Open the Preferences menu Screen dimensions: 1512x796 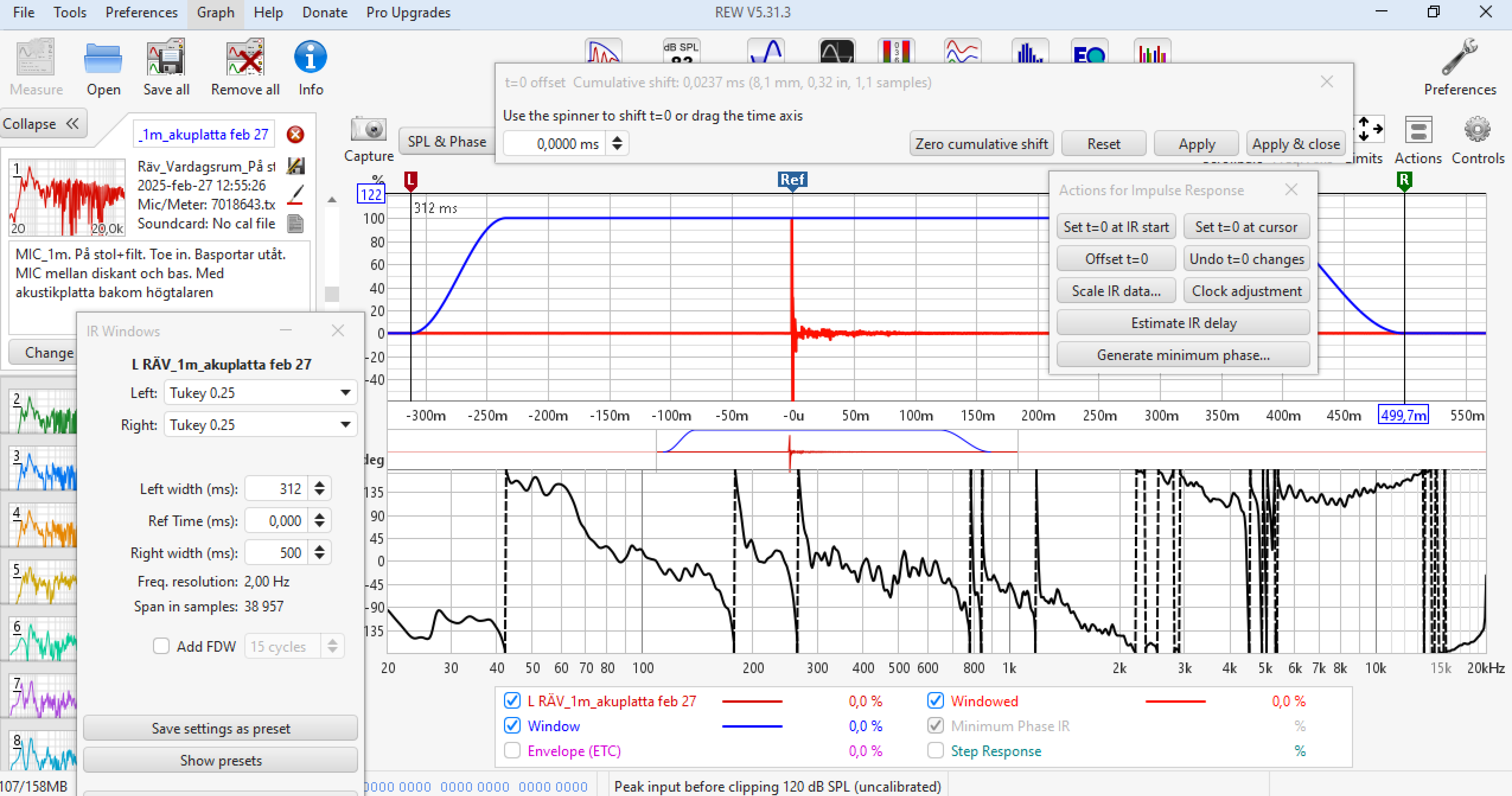tap(142, 12)
